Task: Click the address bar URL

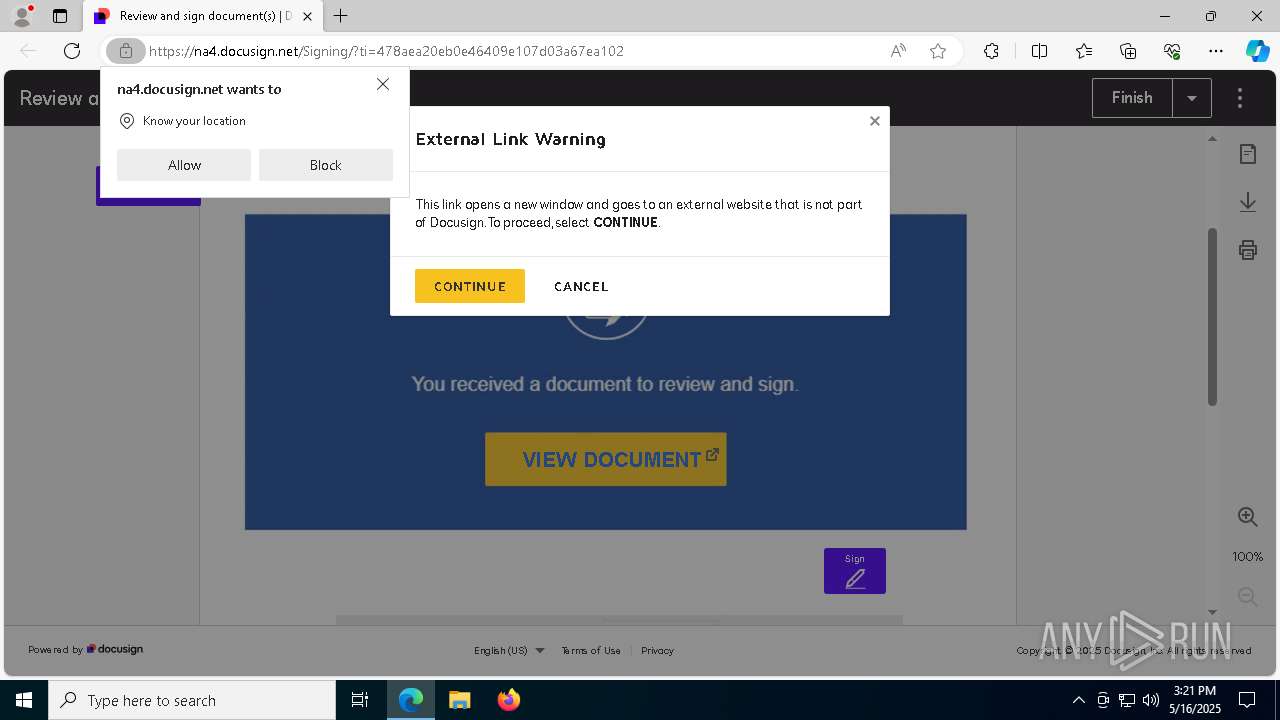Action: [x=386, y=51]
